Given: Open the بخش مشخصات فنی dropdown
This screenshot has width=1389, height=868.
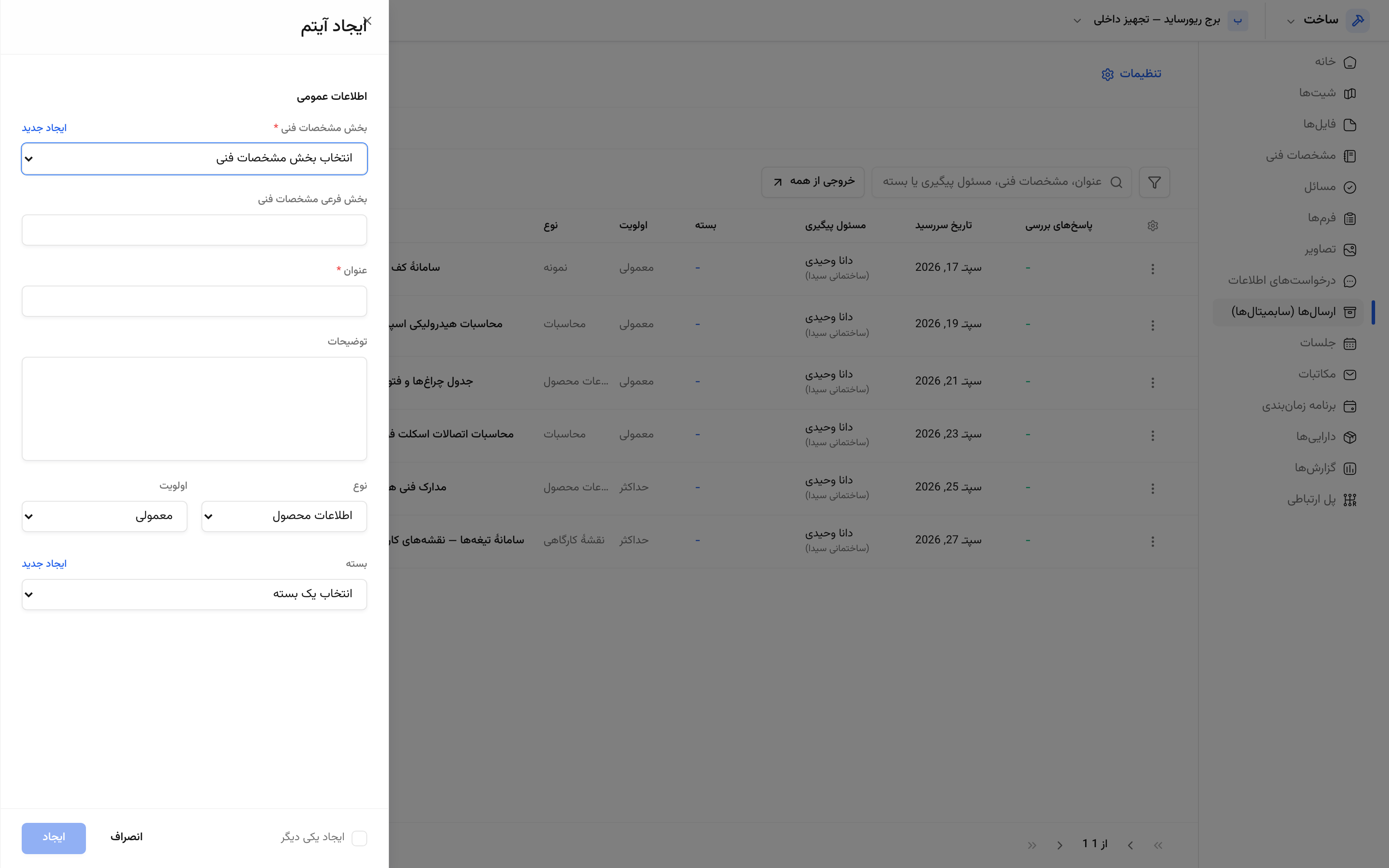Looking at the screenshot, I should pyautogui.click(x=194, y=158).
